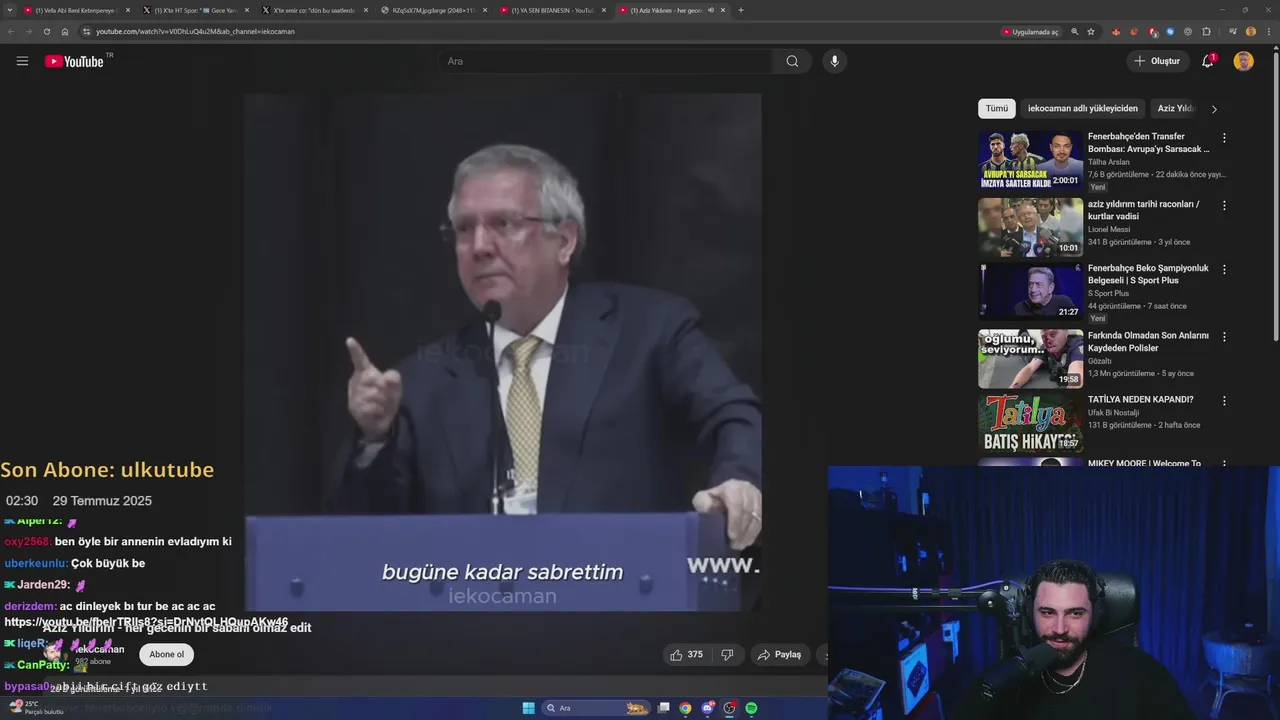Open Windows Start menu
1280x720 pixels.
[x=528, y=708]
